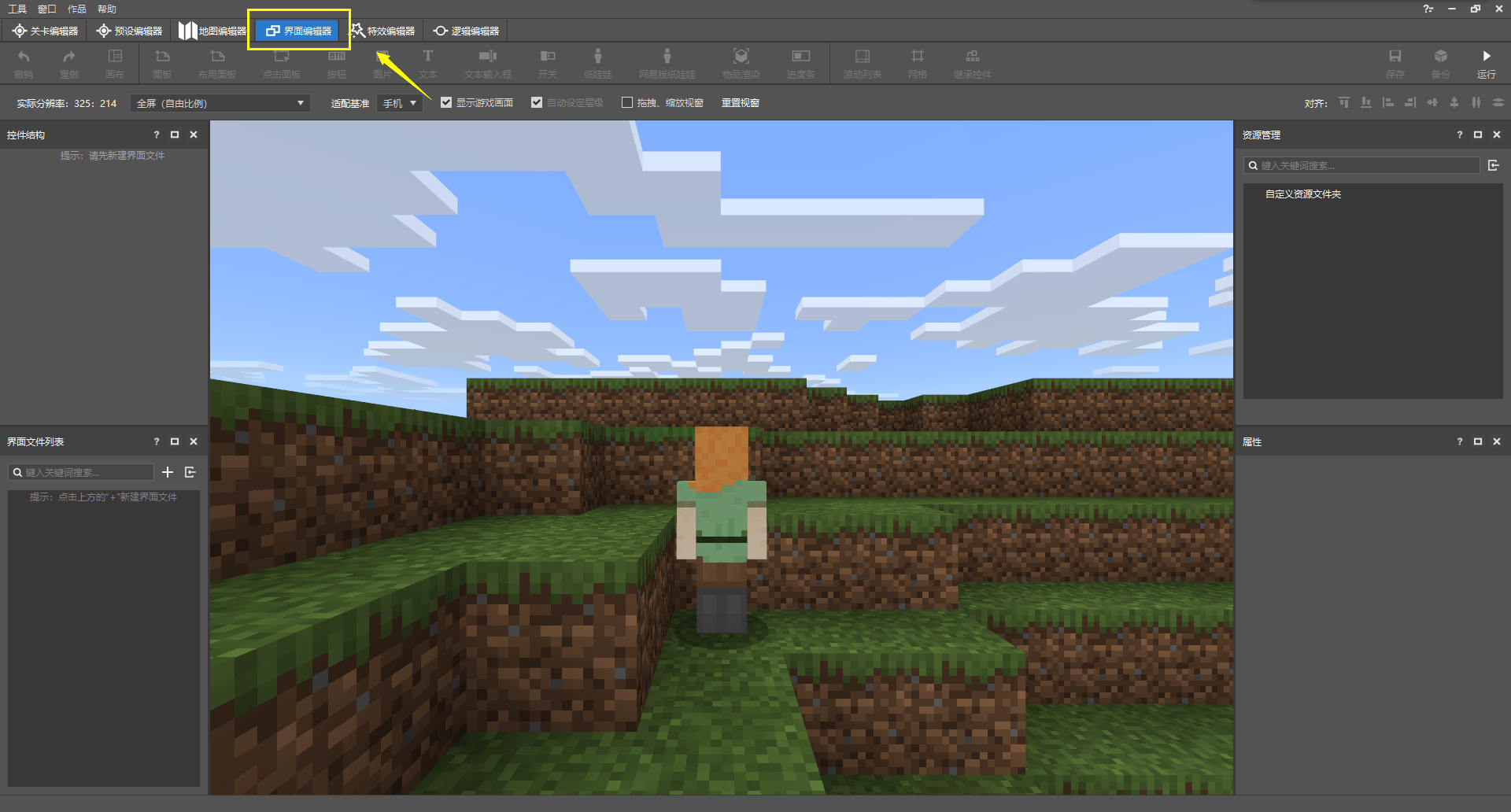Add a 布局面板 layout panel control
This screenshot has height=812, width=1511.
[217, 63]
